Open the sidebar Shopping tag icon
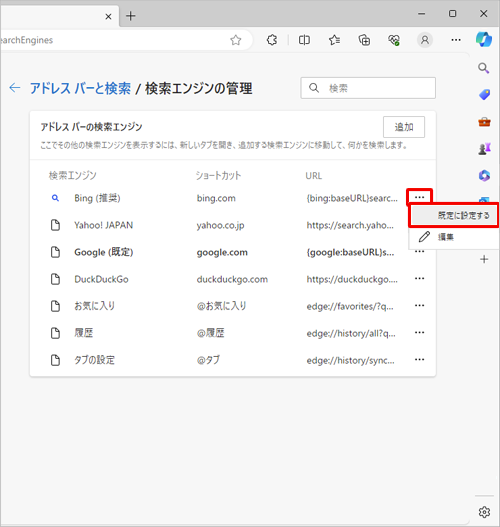Image resolution: width=500 pixels, height=527 pixels. click(x=484, y=95)
